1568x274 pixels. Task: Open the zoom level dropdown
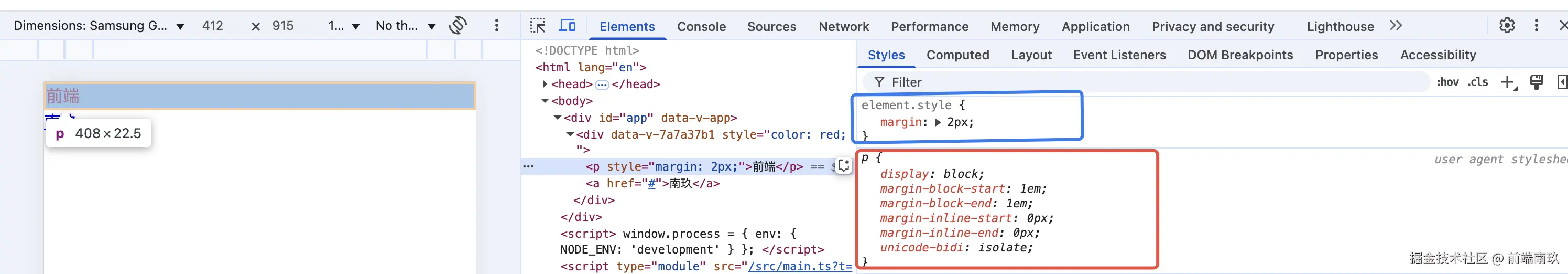[x=344, y=26]
